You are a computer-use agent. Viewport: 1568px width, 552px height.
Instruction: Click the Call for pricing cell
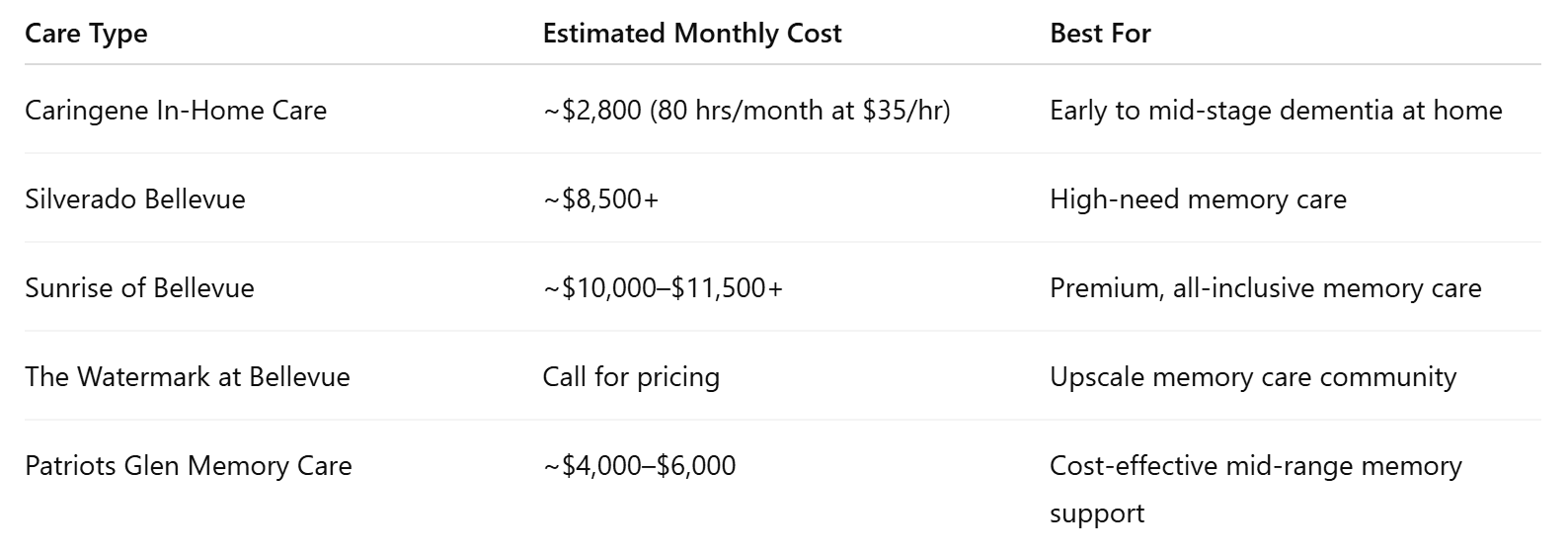click(631, 376)
